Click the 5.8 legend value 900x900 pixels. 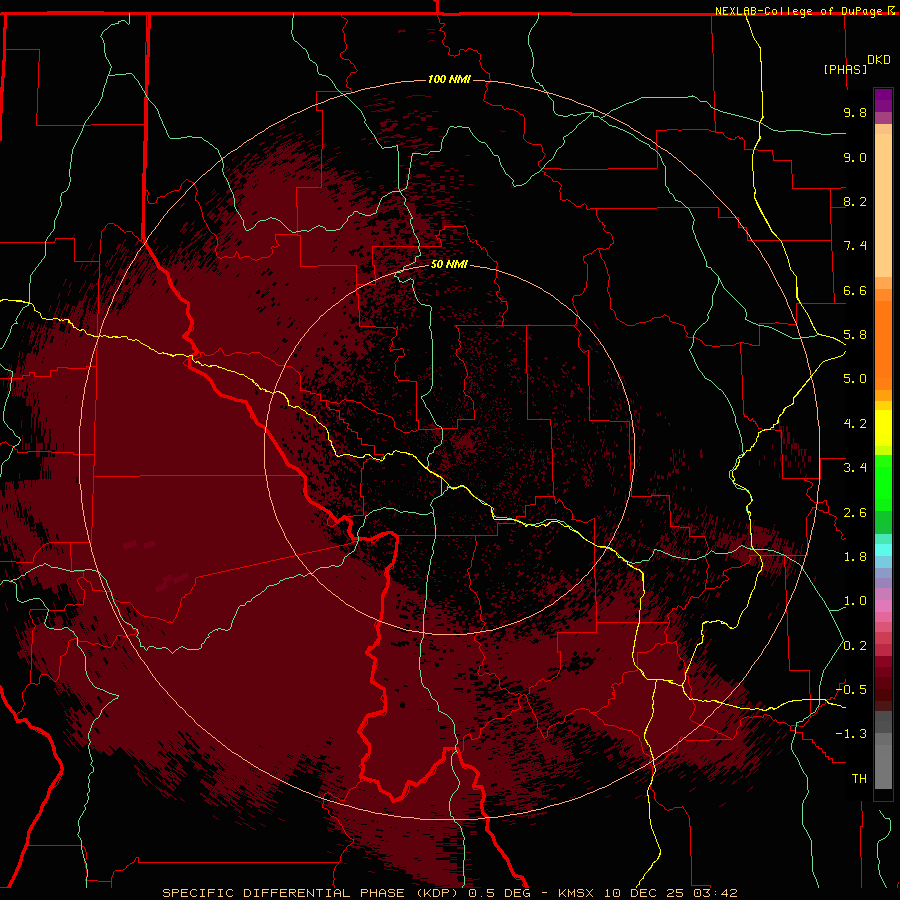click(x=855, y=335)
